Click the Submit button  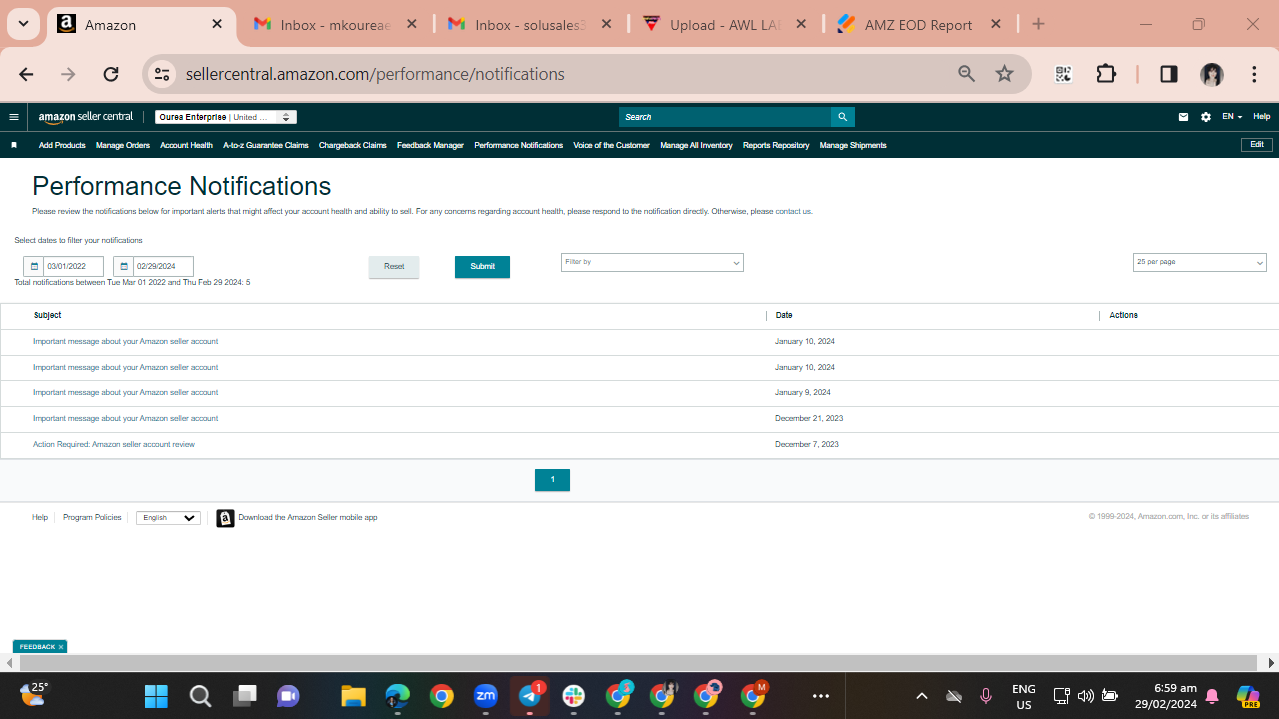(x=482, y=267)
